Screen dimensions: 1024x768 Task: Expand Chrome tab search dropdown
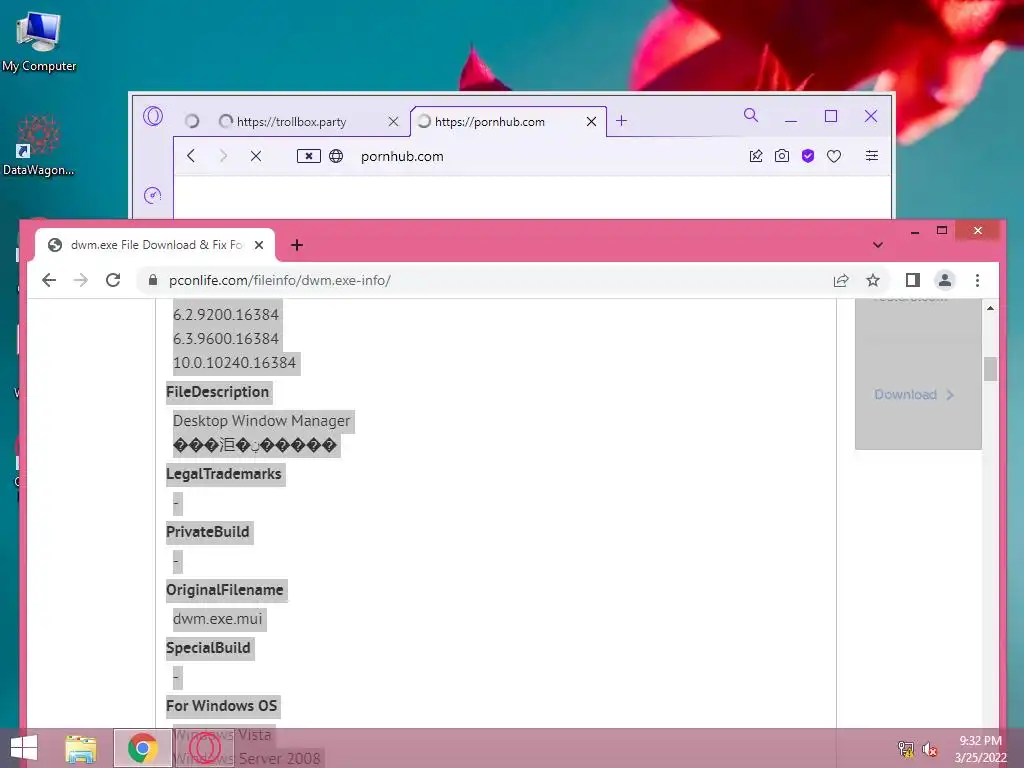click(878, 245)
